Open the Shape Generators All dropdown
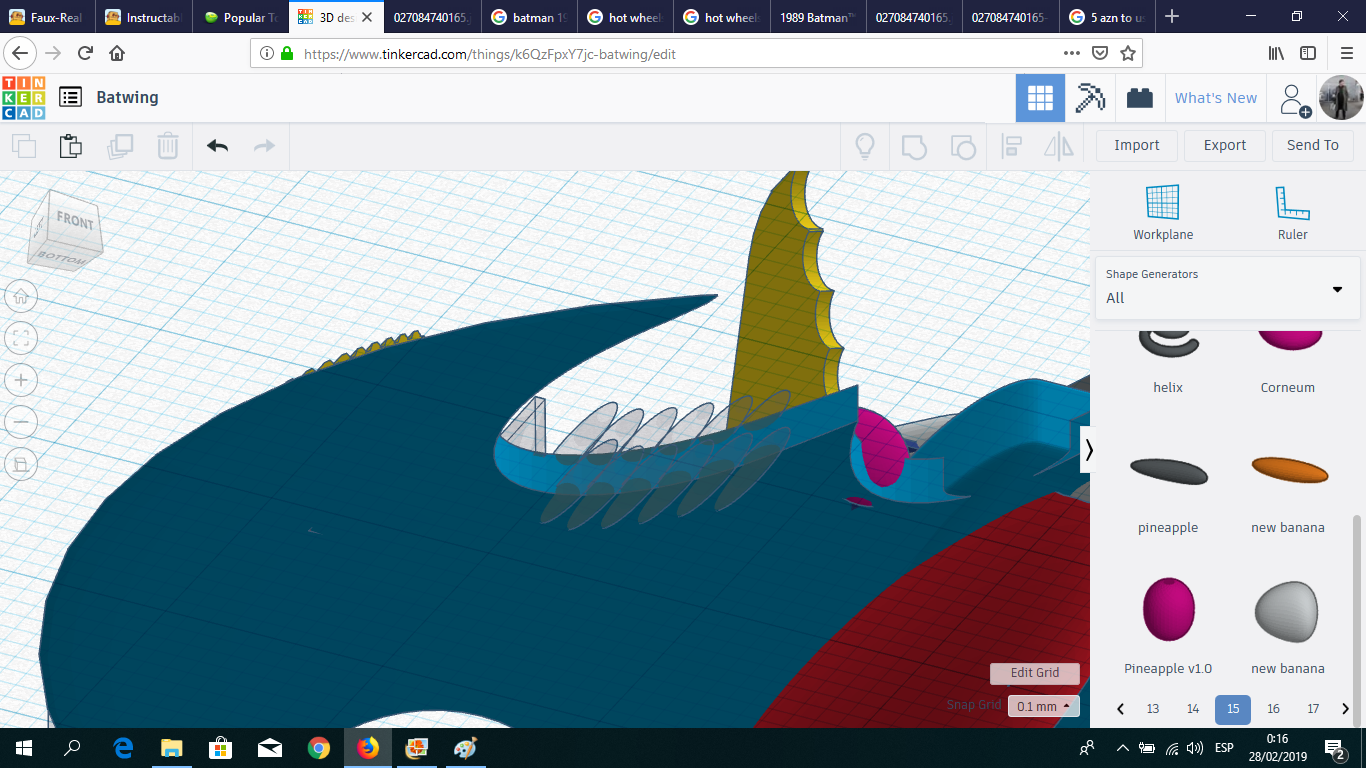Image resolution: width=1366 pixels, height=768 pixels. (x=1226, y=288)
